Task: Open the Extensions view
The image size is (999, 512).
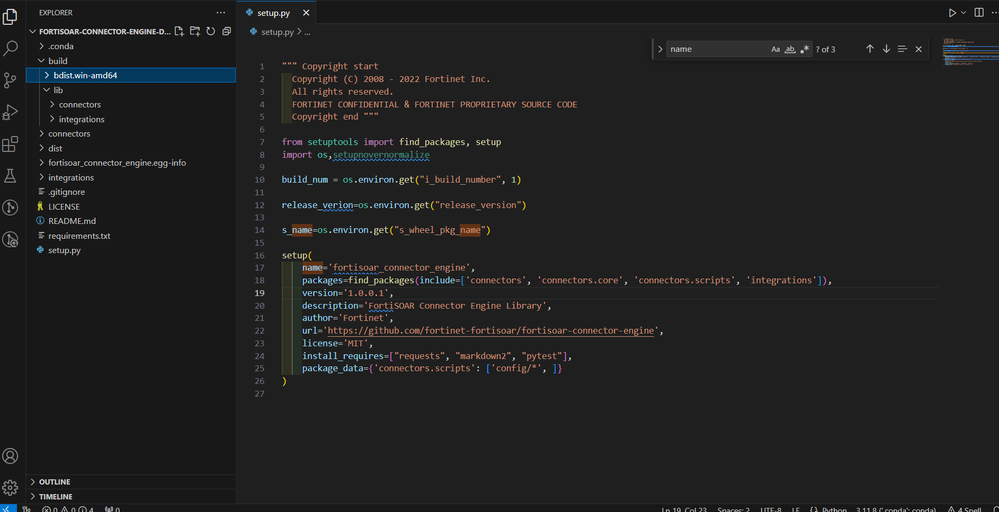Action: [11, 144]
